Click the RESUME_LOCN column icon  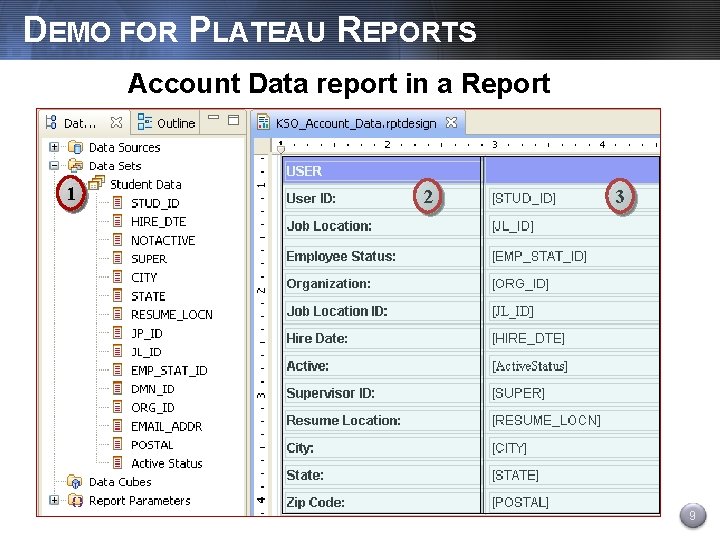[x=118, y=314]
